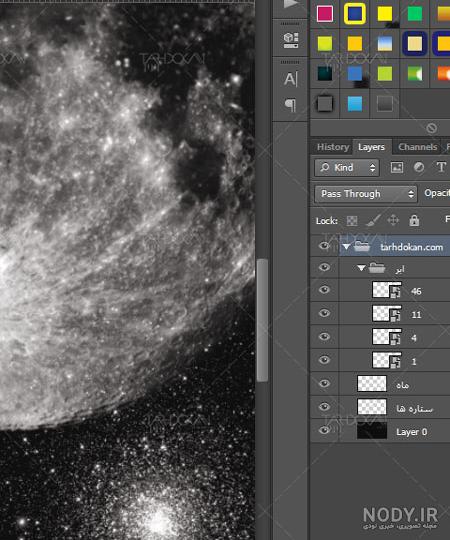Select the lime green style swatch in third row
Image resolution: width=450 pixels, height=540 pixels.
385,73
